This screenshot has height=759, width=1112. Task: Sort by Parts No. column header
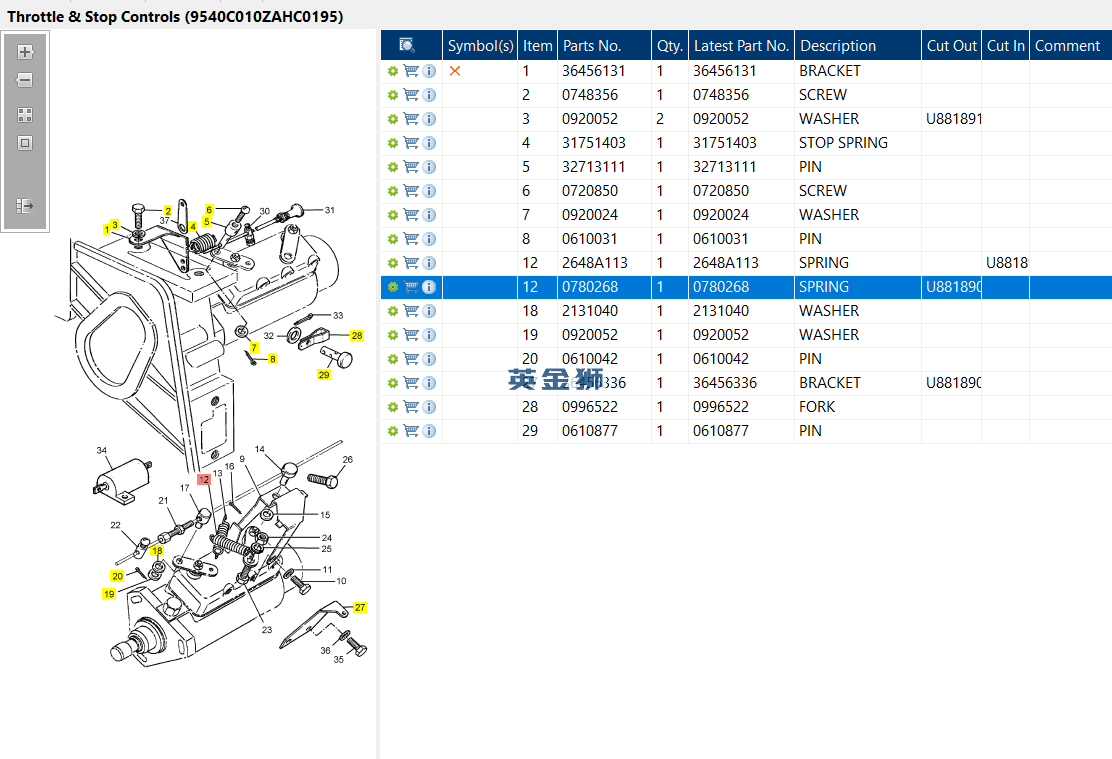click(x=592, y=45)
